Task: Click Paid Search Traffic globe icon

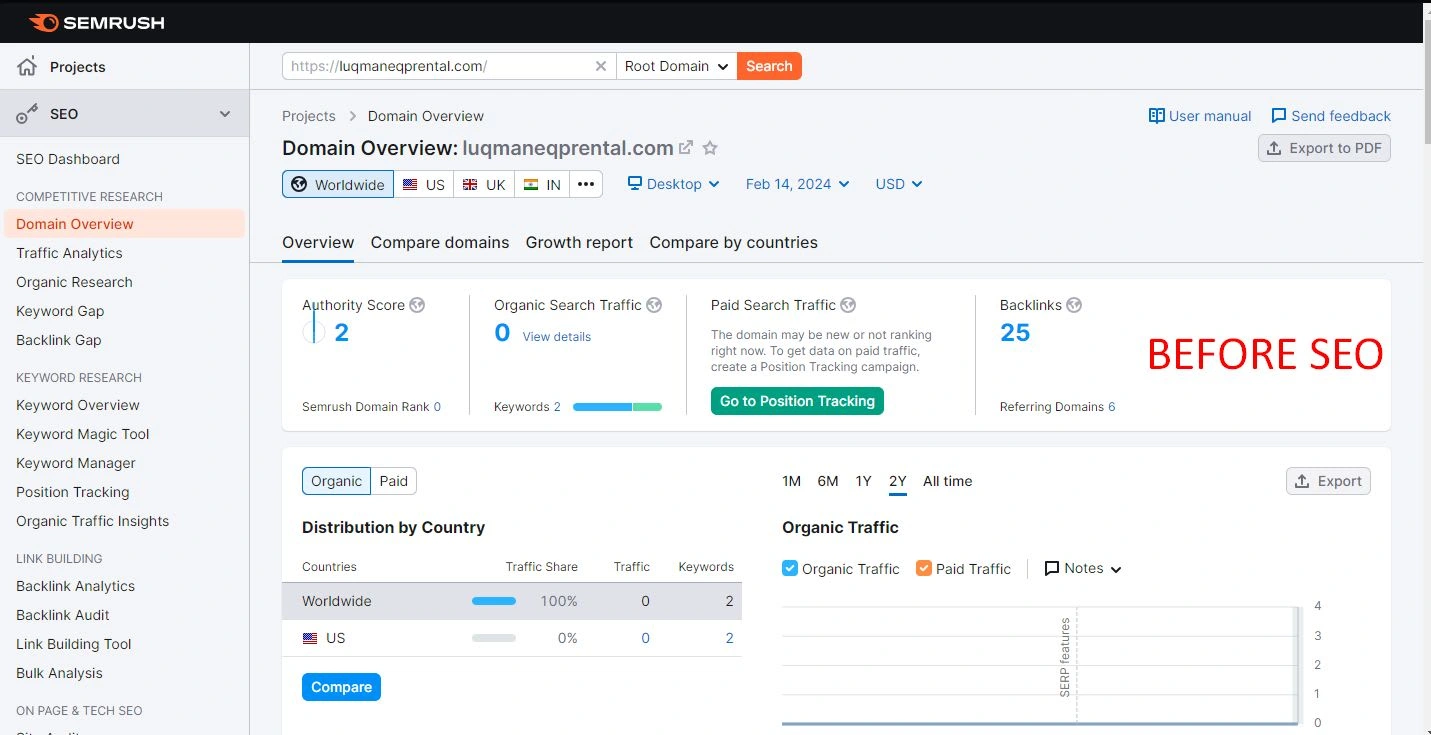Action: point(848,305)
